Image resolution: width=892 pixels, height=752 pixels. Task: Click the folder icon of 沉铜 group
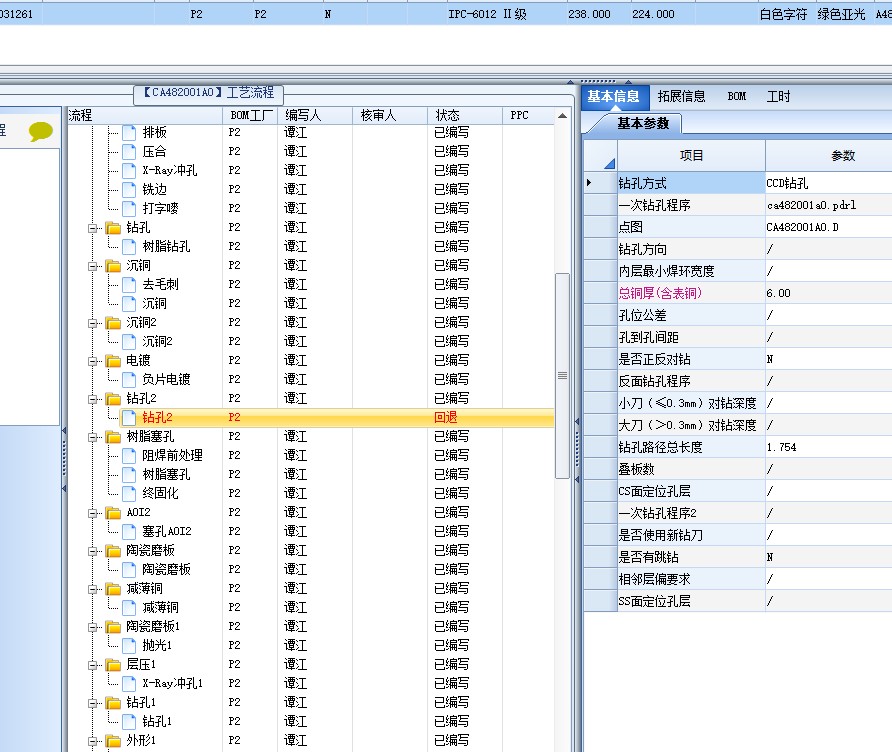click(x=113, y=266)
